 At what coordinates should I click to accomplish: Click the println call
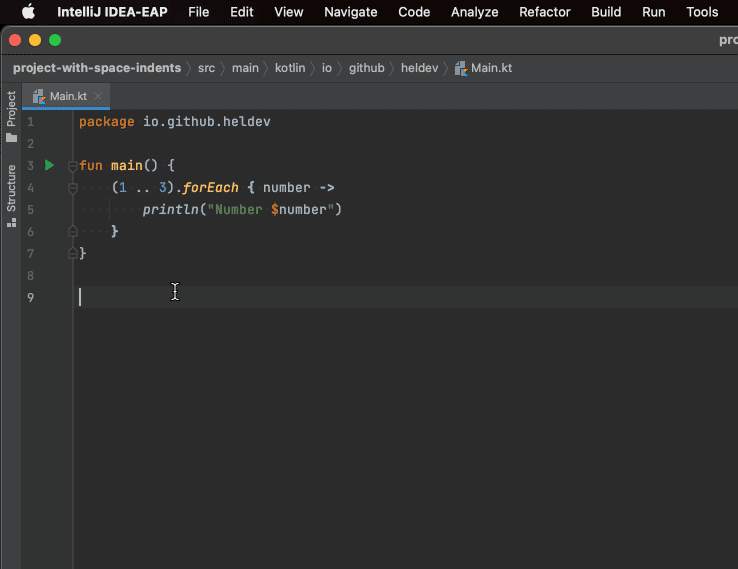[171, 209]
